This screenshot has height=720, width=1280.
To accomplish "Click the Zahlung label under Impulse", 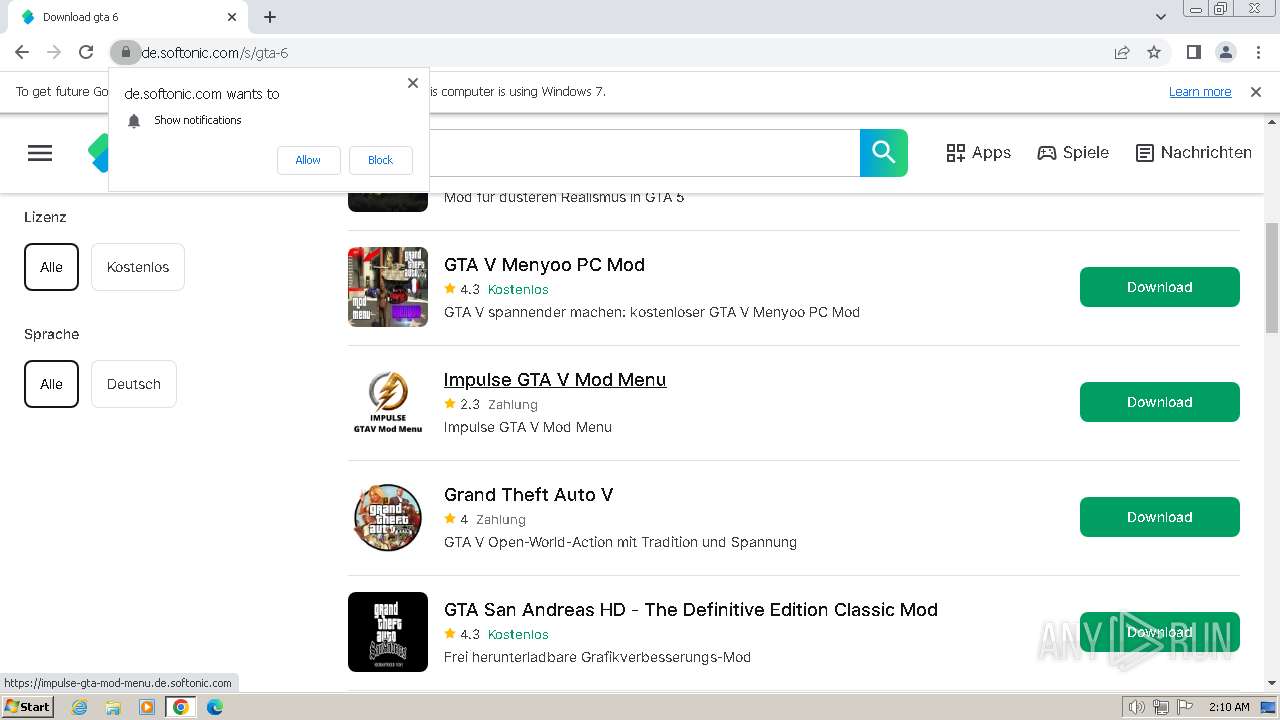I will (x=513, y=404).
